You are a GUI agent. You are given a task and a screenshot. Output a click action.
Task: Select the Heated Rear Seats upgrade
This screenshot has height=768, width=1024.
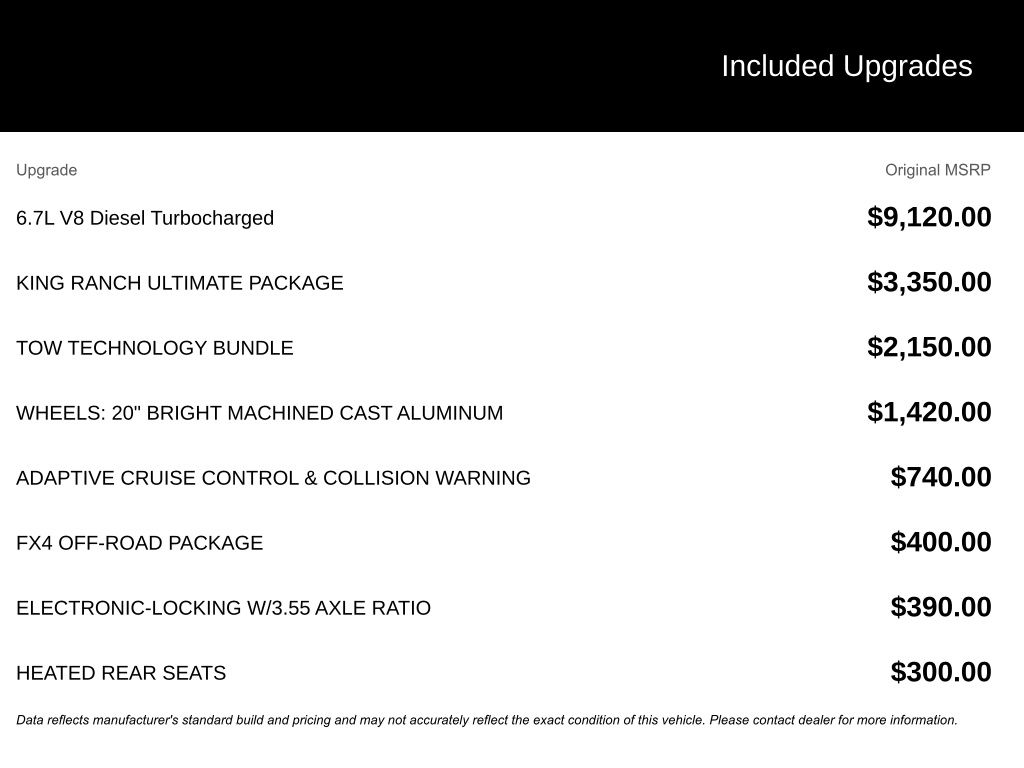[121, 673]
